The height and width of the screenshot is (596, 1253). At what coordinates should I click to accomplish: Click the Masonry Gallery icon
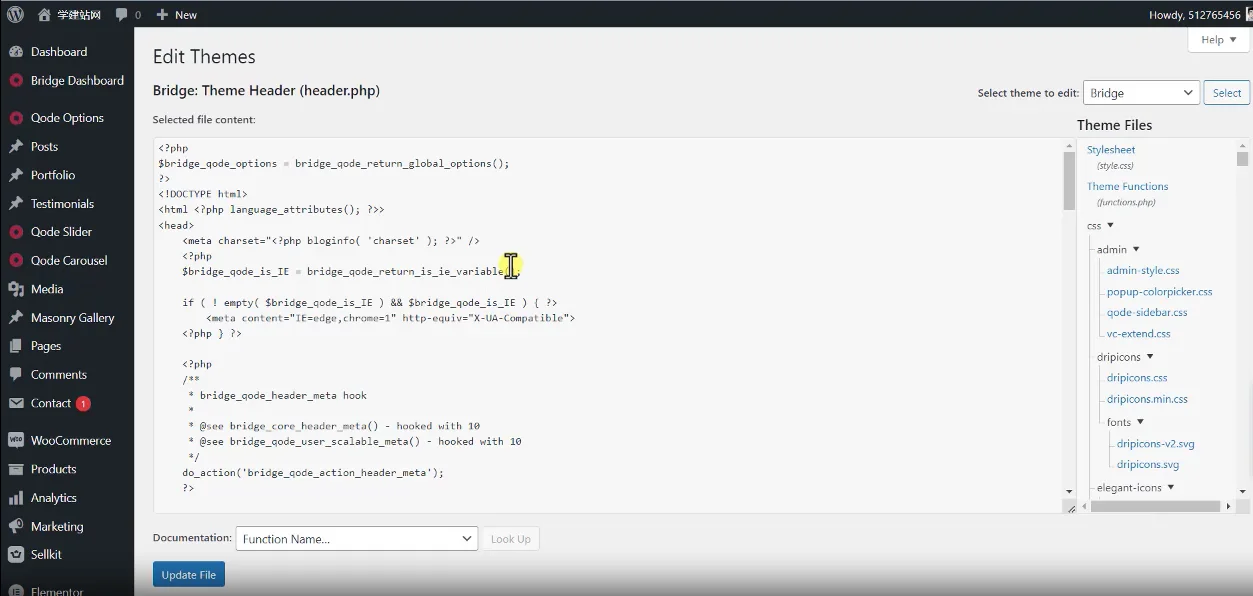point(18,317)
